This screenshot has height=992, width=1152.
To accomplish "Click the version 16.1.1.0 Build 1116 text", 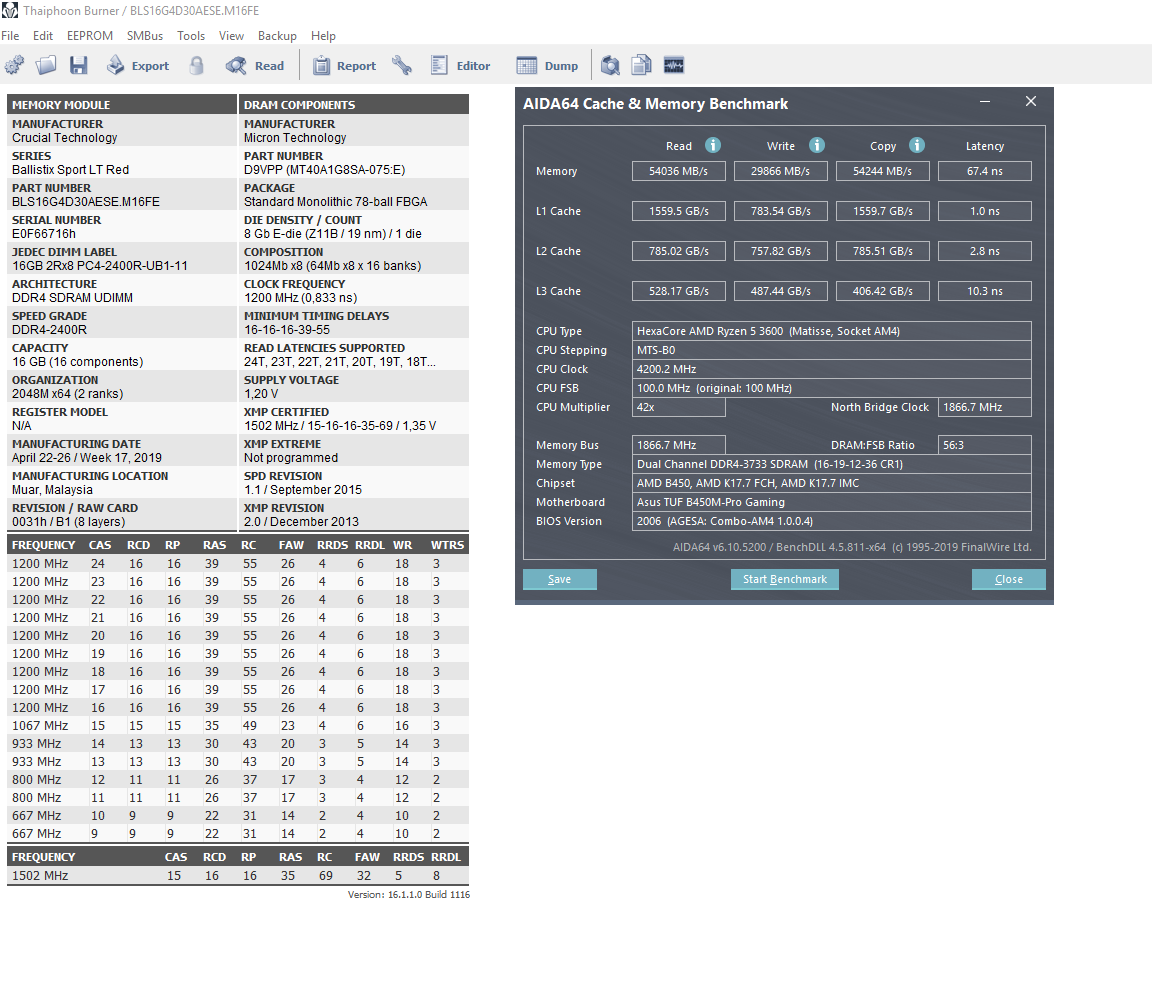I will pos(408,894).
